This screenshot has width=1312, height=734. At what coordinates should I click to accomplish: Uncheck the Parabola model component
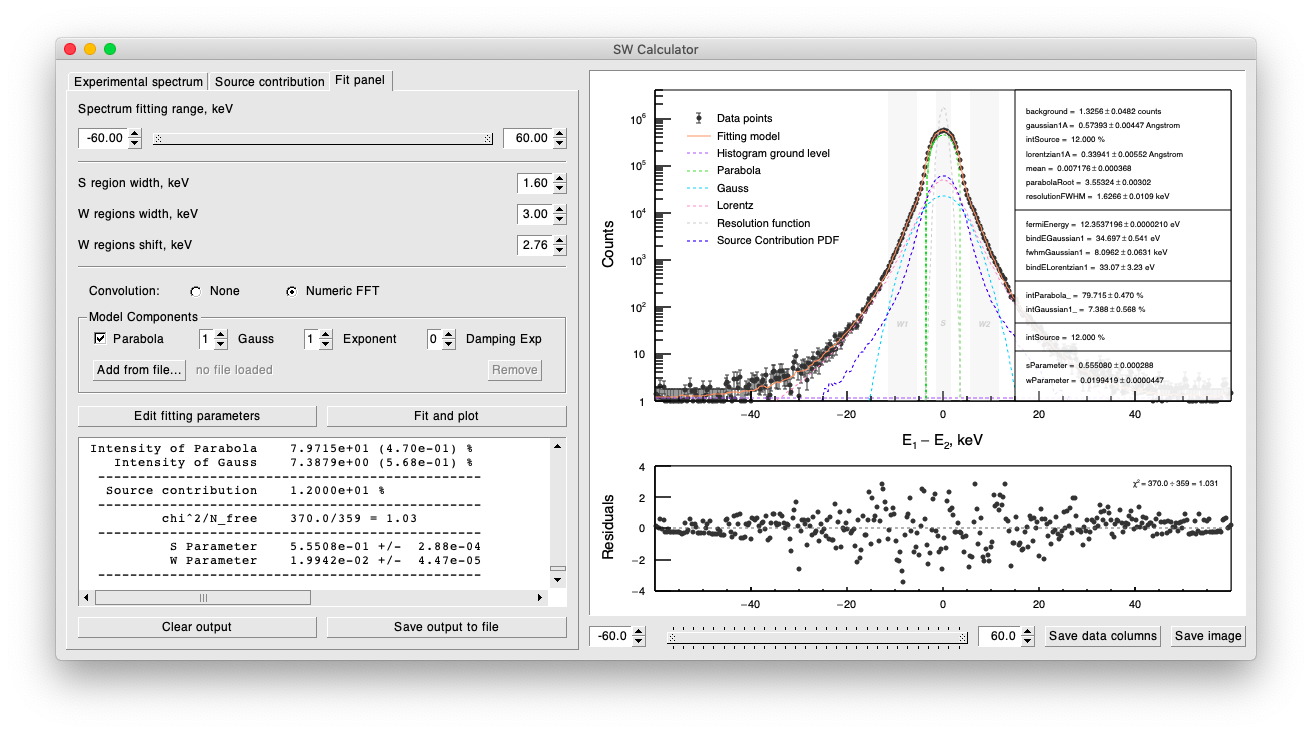tap(100, 339)
